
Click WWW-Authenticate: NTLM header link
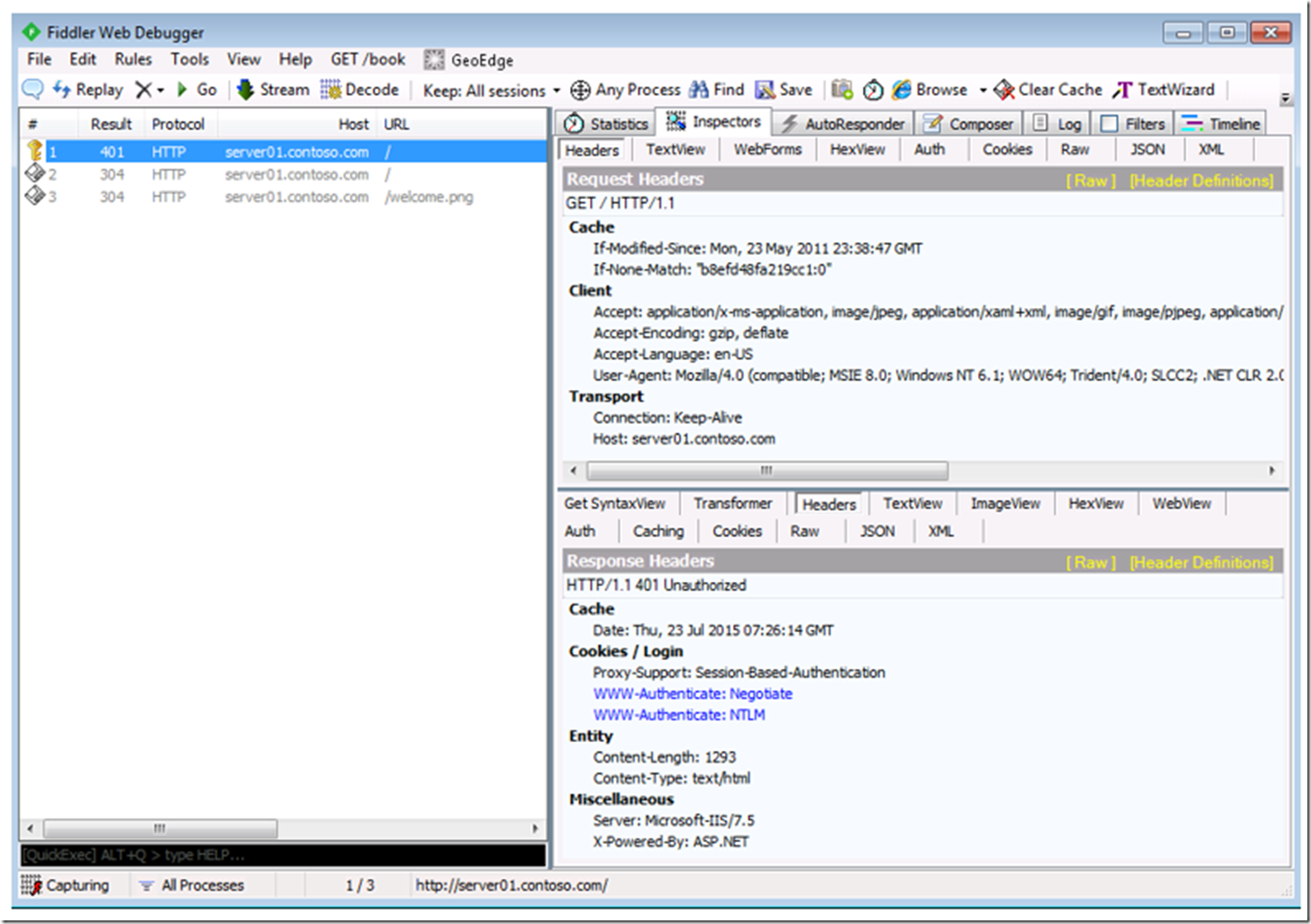pyautogui.click(x=679, y=715)
